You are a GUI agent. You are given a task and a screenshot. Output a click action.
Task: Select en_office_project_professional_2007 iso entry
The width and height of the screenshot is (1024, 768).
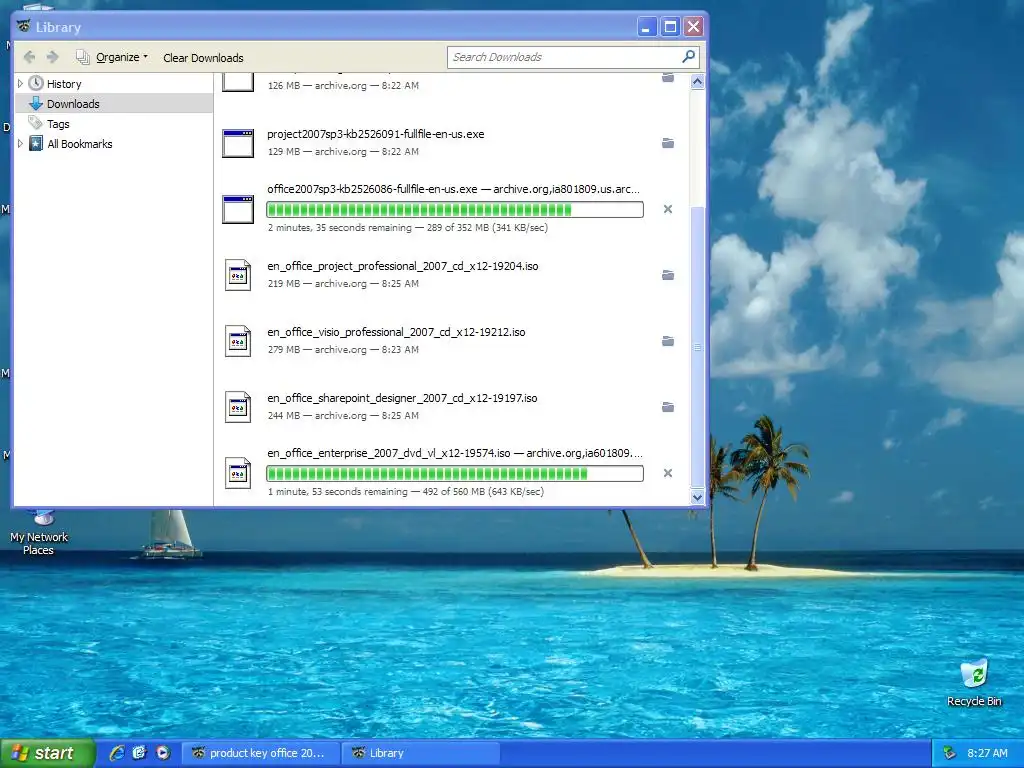click(402, 266)
